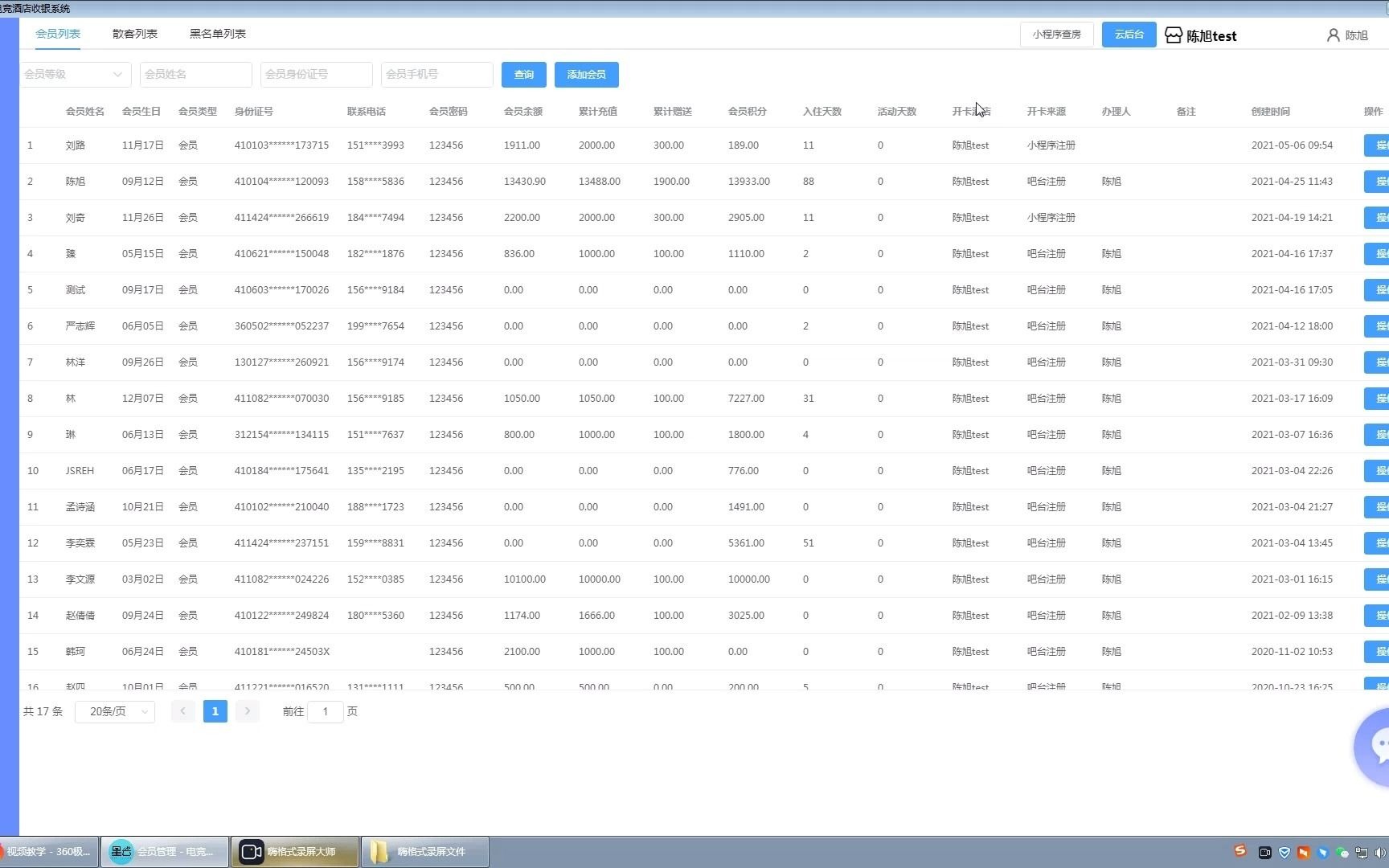Focus the 会员身份证号 search field
Screen dimensions: 1389x868
point(317,74)
